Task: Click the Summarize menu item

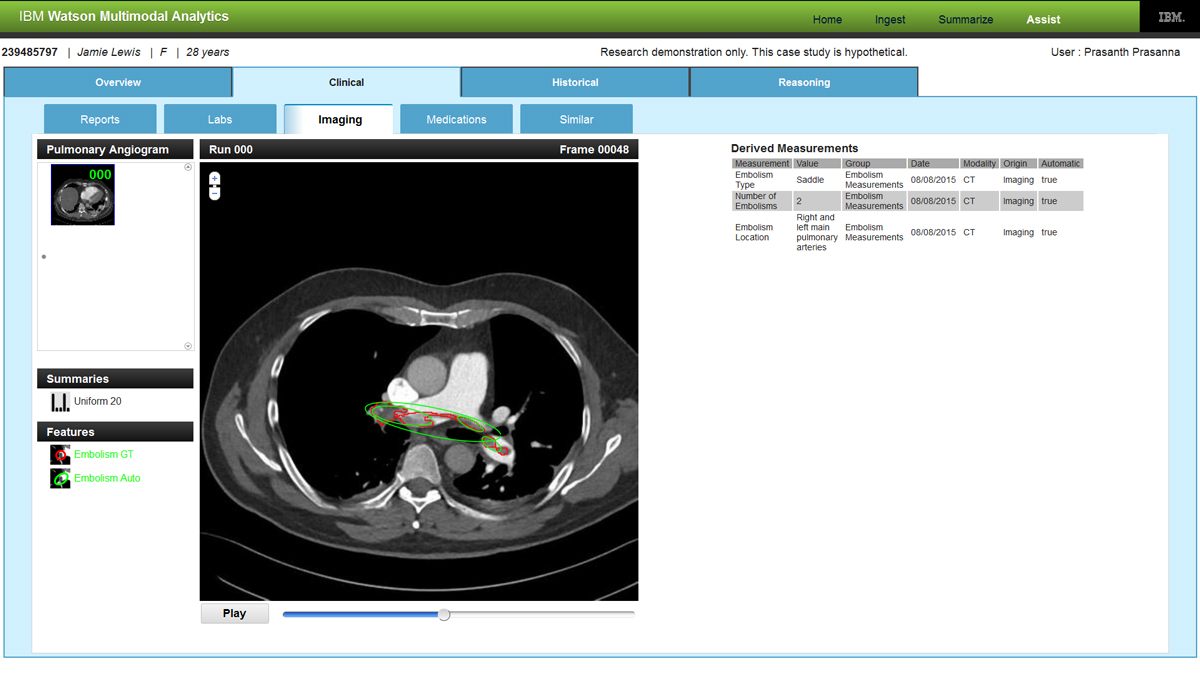Action: [x=965, y=19]
